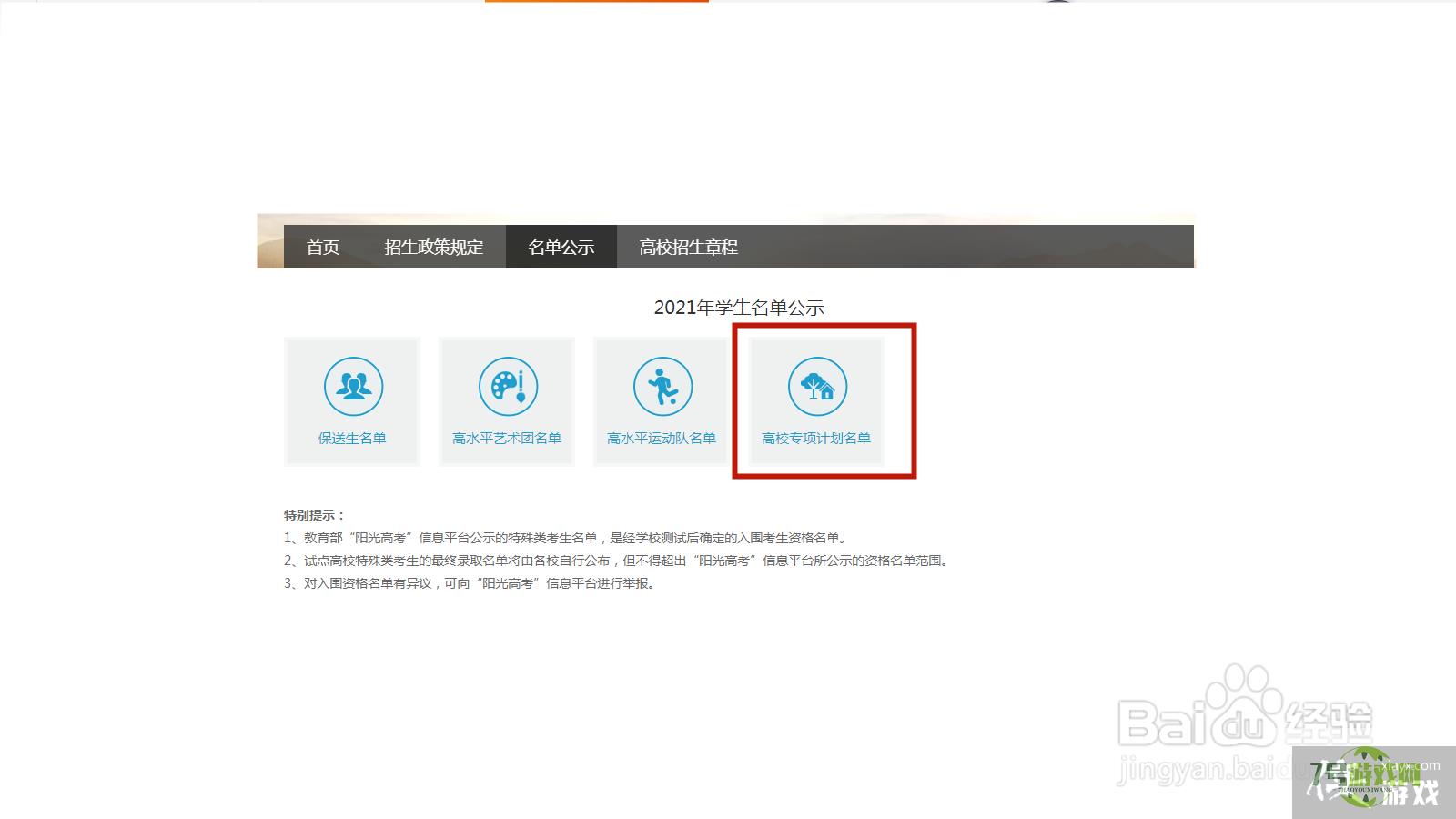Open the 保送生名单 link
The width and height of the screenshot is (1456, 819).
[x=352, y=438]
